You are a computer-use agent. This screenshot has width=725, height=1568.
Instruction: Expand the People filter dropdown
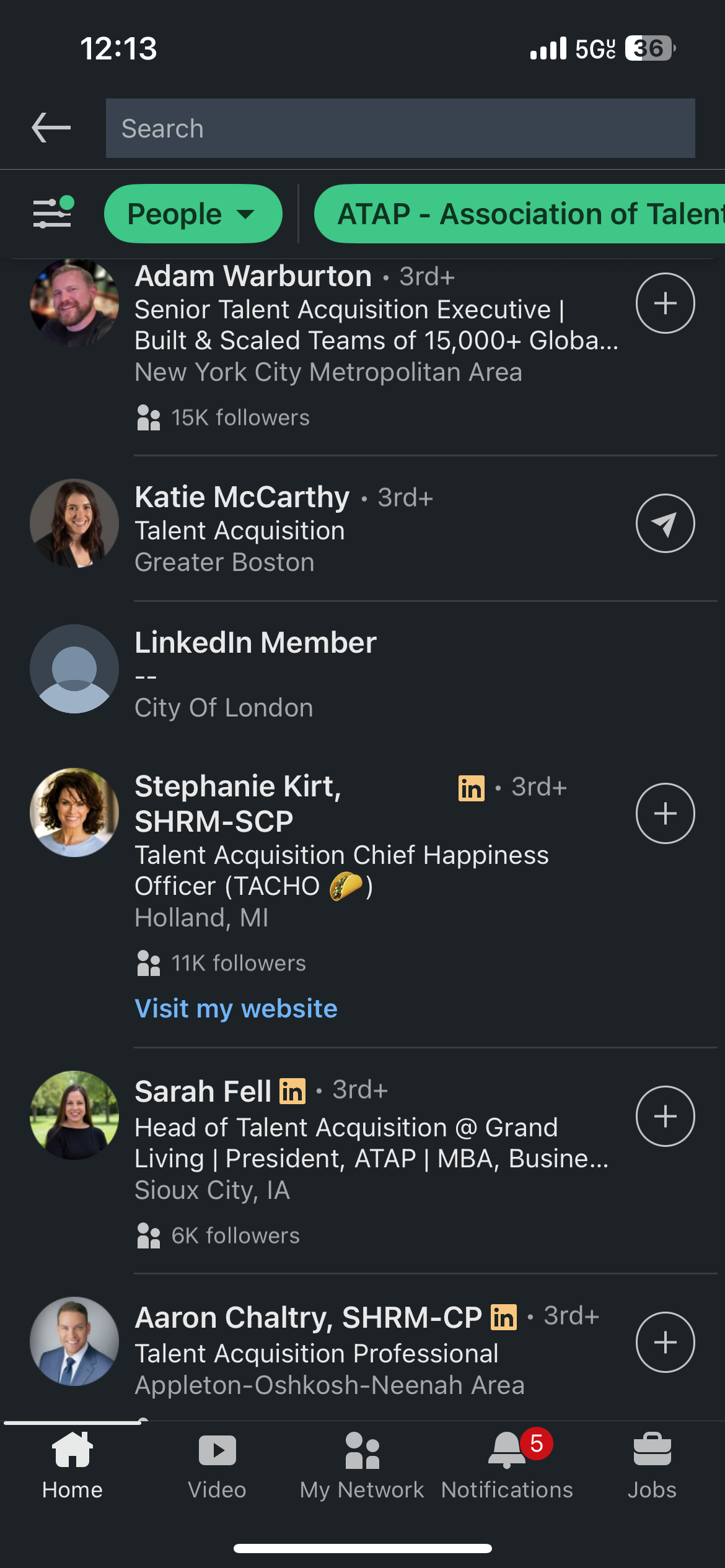click(x=193, y=214)
